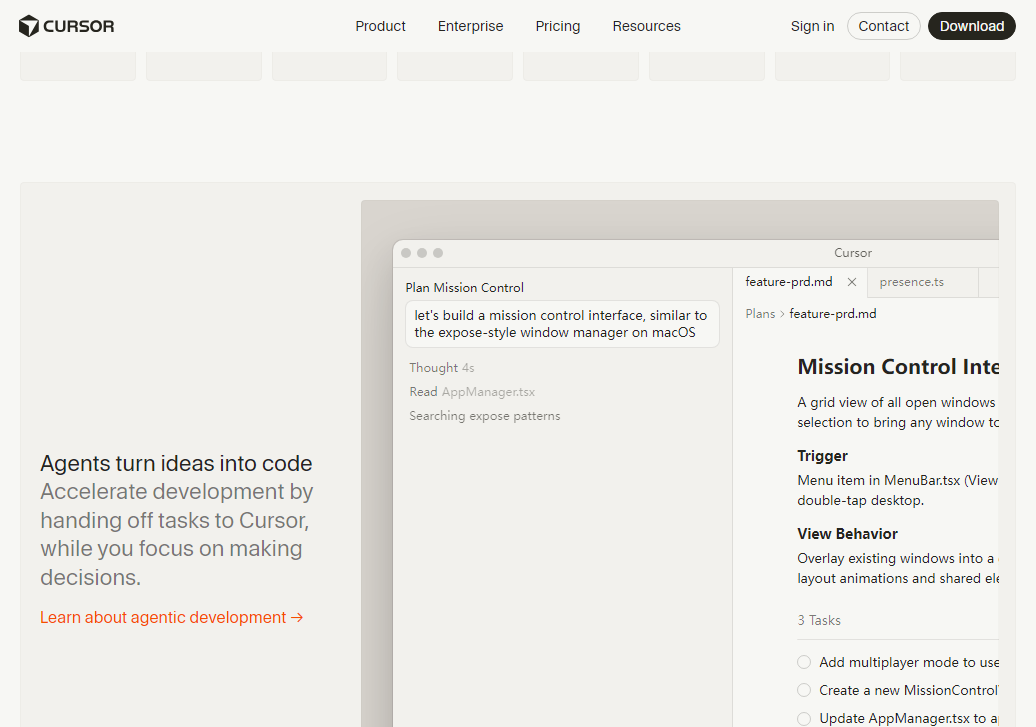Click the Contact button

pyautogui.click(x=883, y=26)
